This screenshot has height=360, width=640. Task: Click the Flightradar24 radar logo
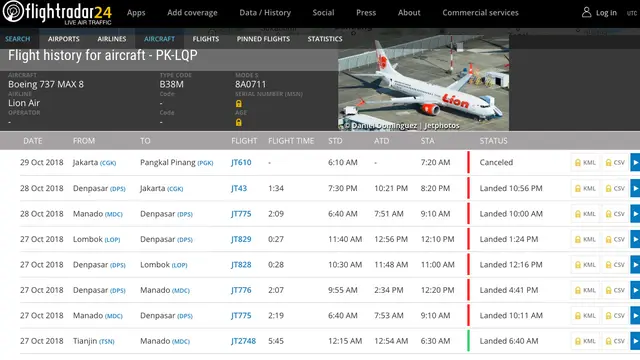point(13,11)
